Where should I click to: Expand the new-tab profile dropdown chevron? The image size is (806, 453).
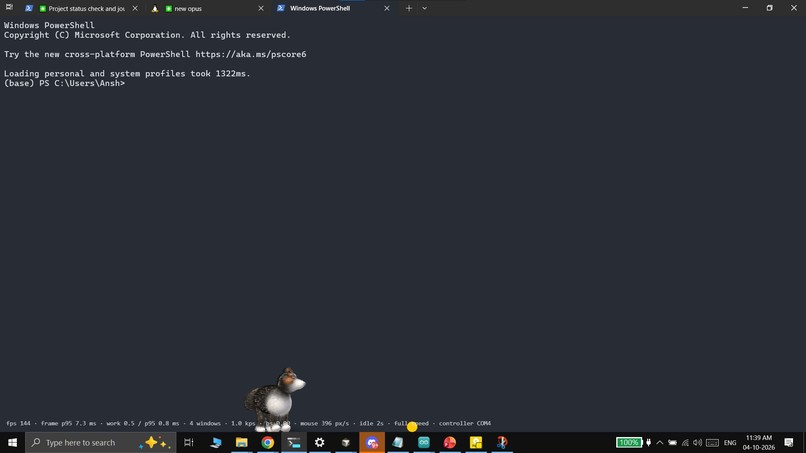pyautogui.click(x=425, y=8)
